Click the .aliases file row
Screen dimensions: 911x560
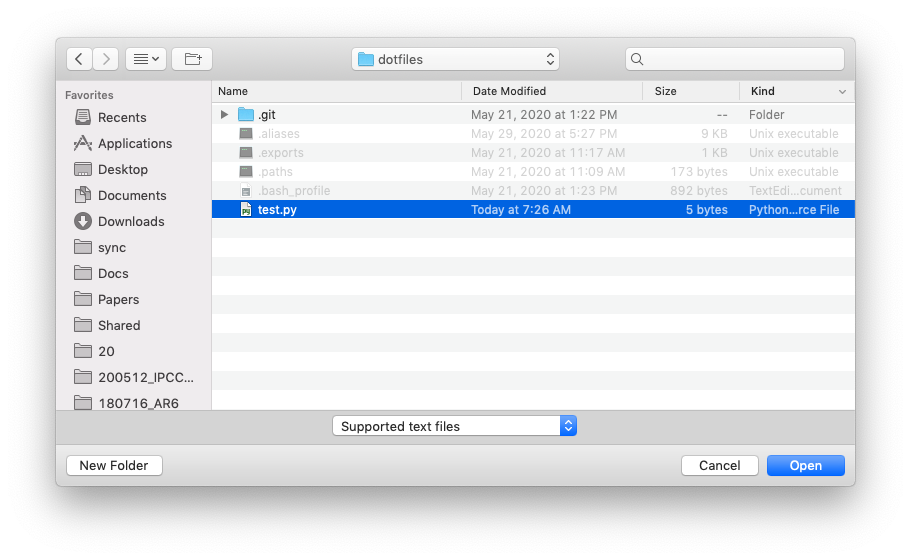click(533, 134)
